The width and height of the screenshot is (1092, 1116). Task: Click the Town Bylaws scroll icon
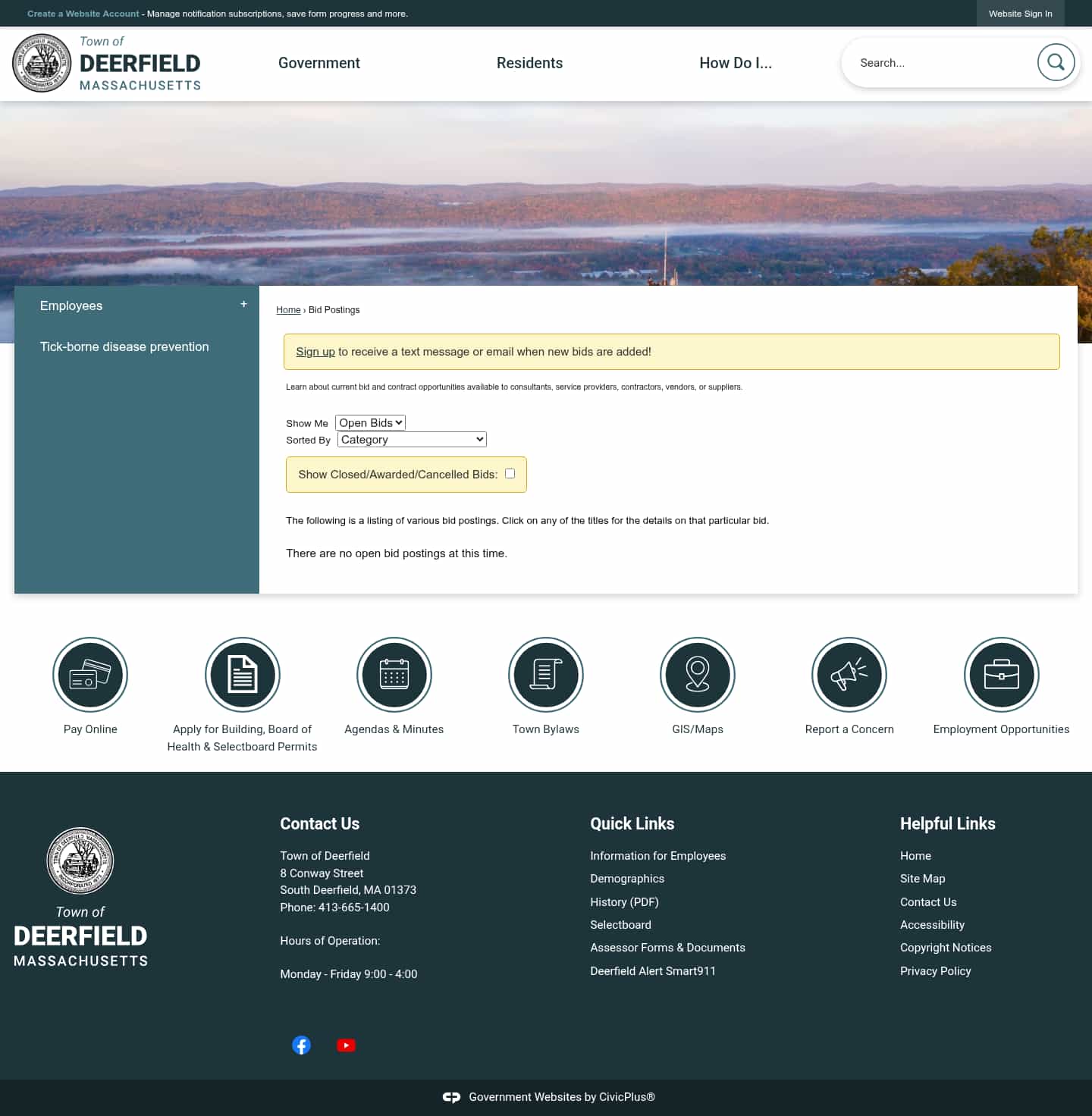[x=545, y=675]
